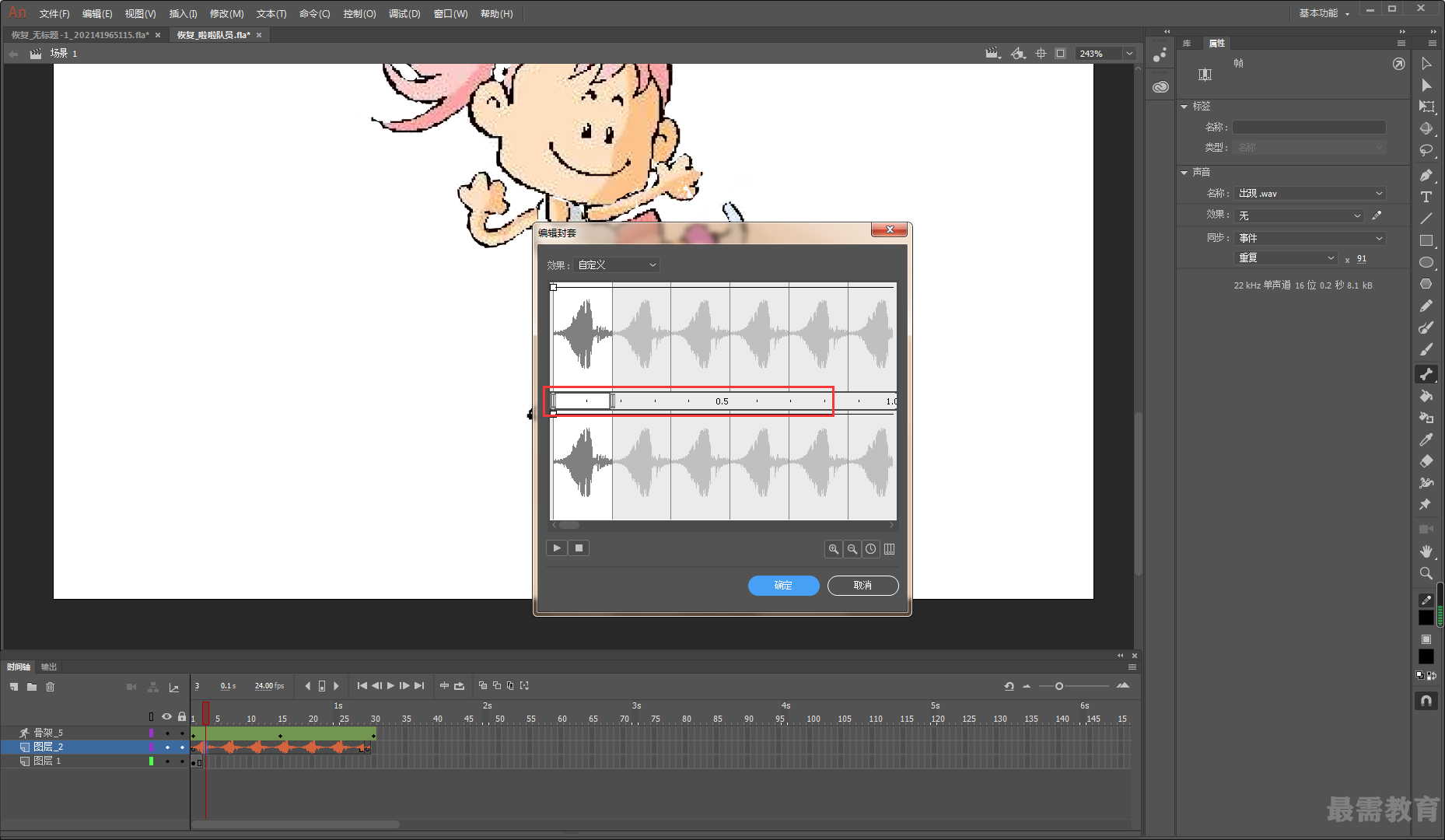Play the sound in envelope dialog
Viewport: 1445px width, 840px height.
(557, 548)
